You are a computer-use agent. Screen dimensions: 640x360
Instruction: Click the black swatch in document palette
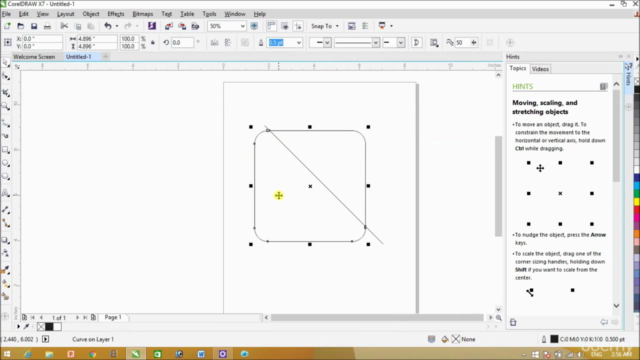click(x=49, y=327)
